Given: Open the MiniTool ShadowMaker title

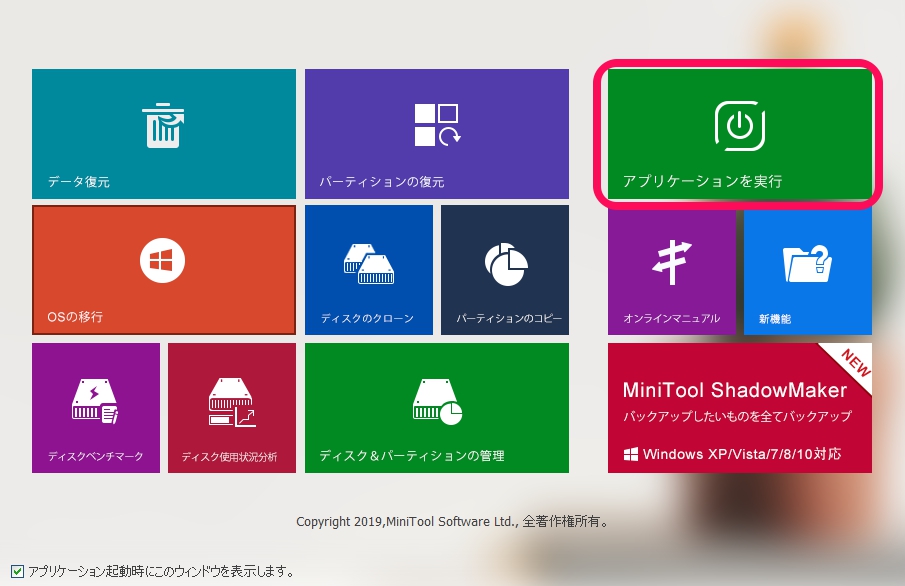Looking at the screenshot, I should pos(735,390).
